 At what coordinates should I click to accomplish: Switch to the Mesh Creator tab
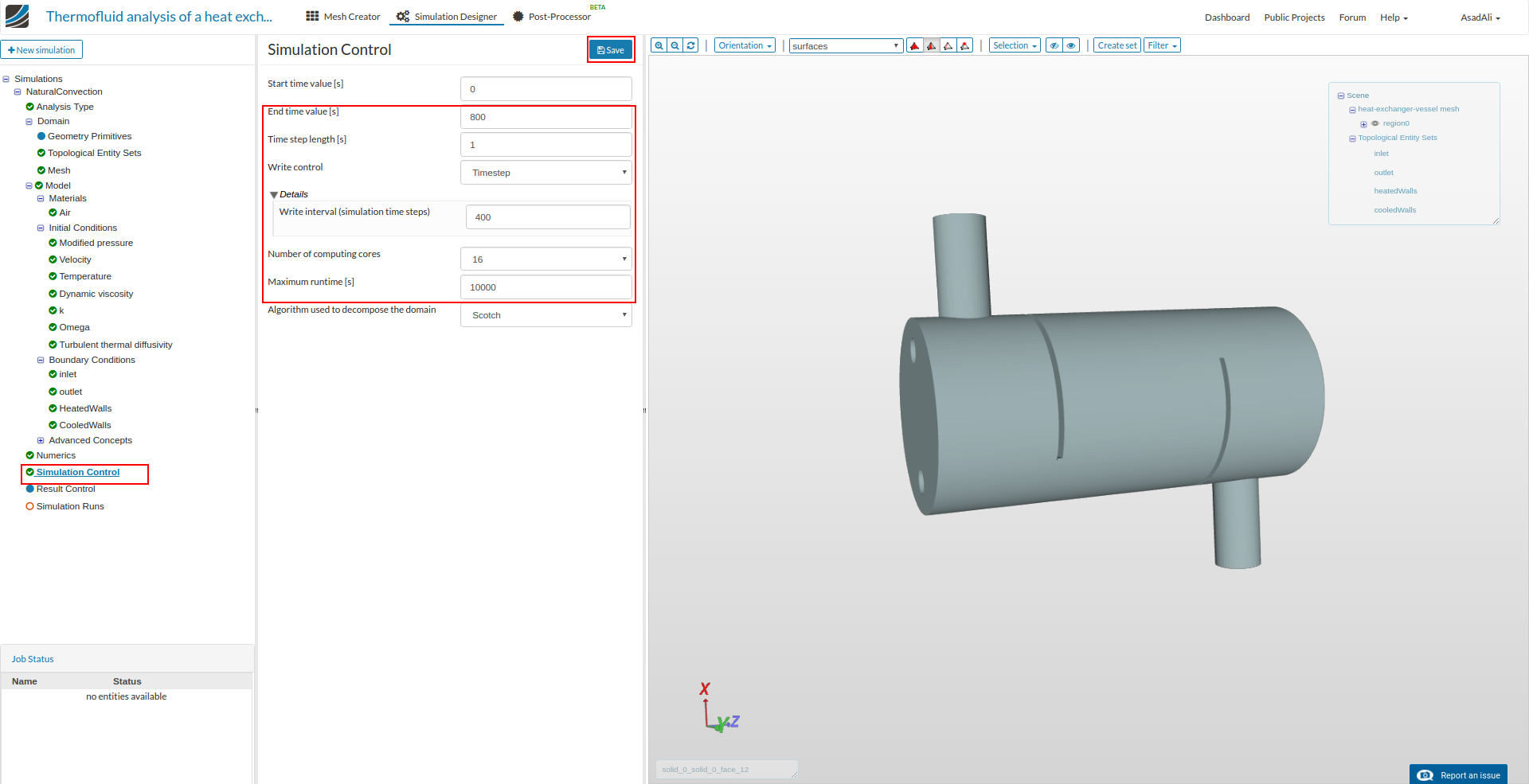[343, 17]
